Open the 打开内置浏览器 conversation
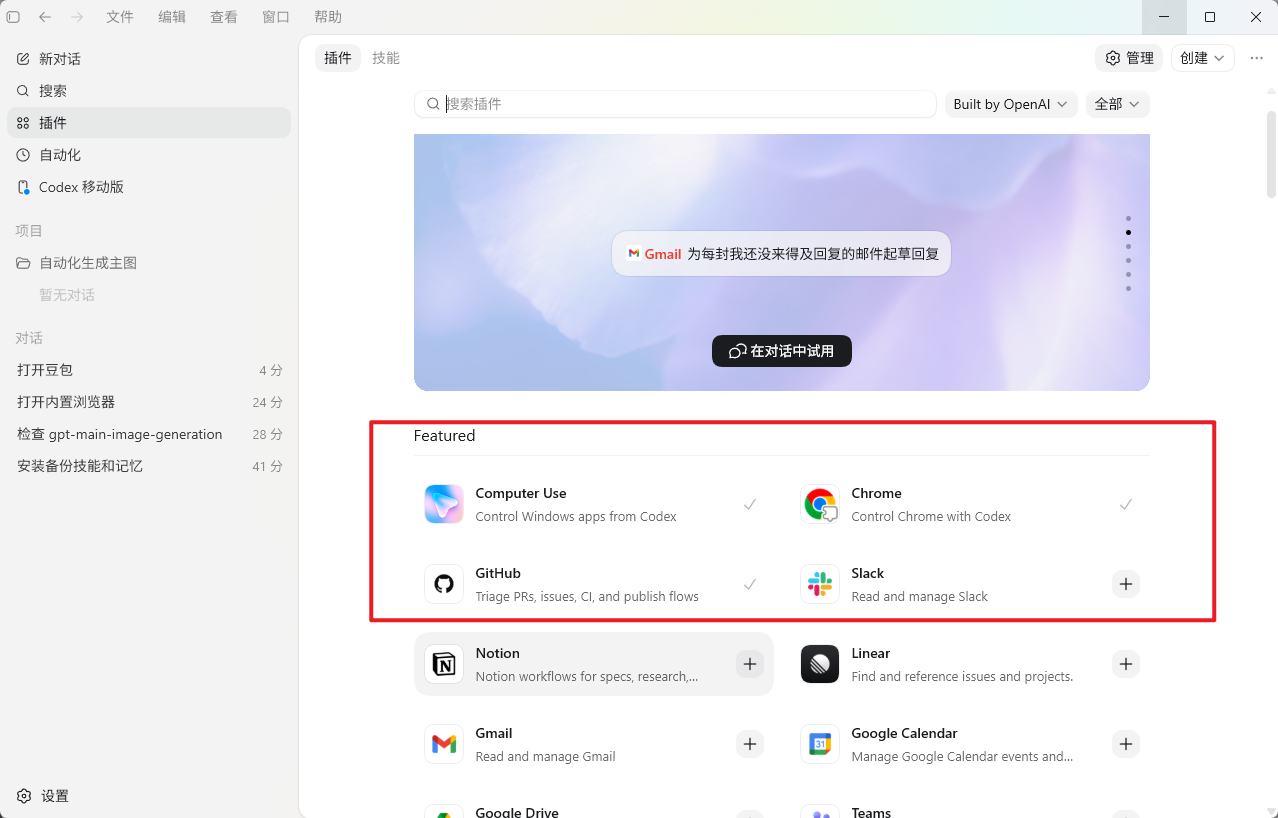Viewport: 1278px width, 818px height. coord(149,402)
